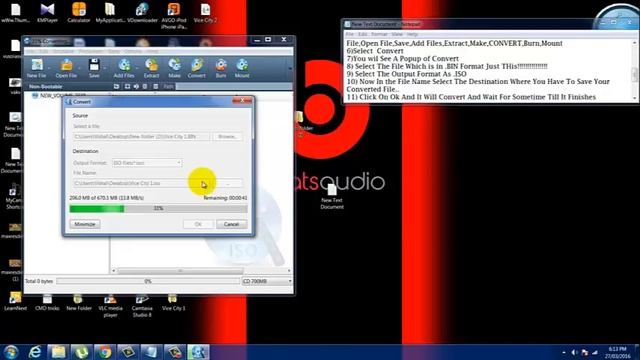Open the Output format ISO Files dropdown
The image size is (640, 360).
click(x=147, y=163)
